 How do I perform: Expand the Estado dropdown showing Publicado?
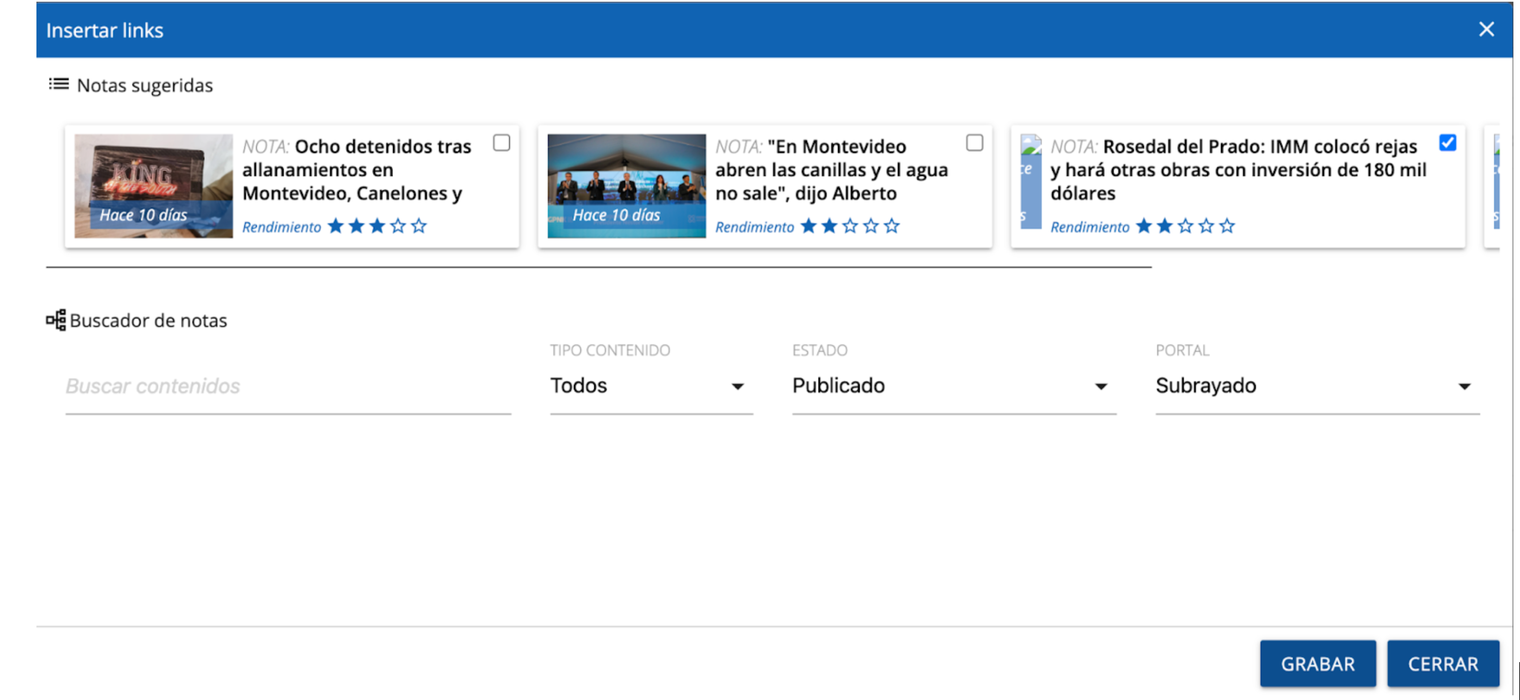pos(953,386)
